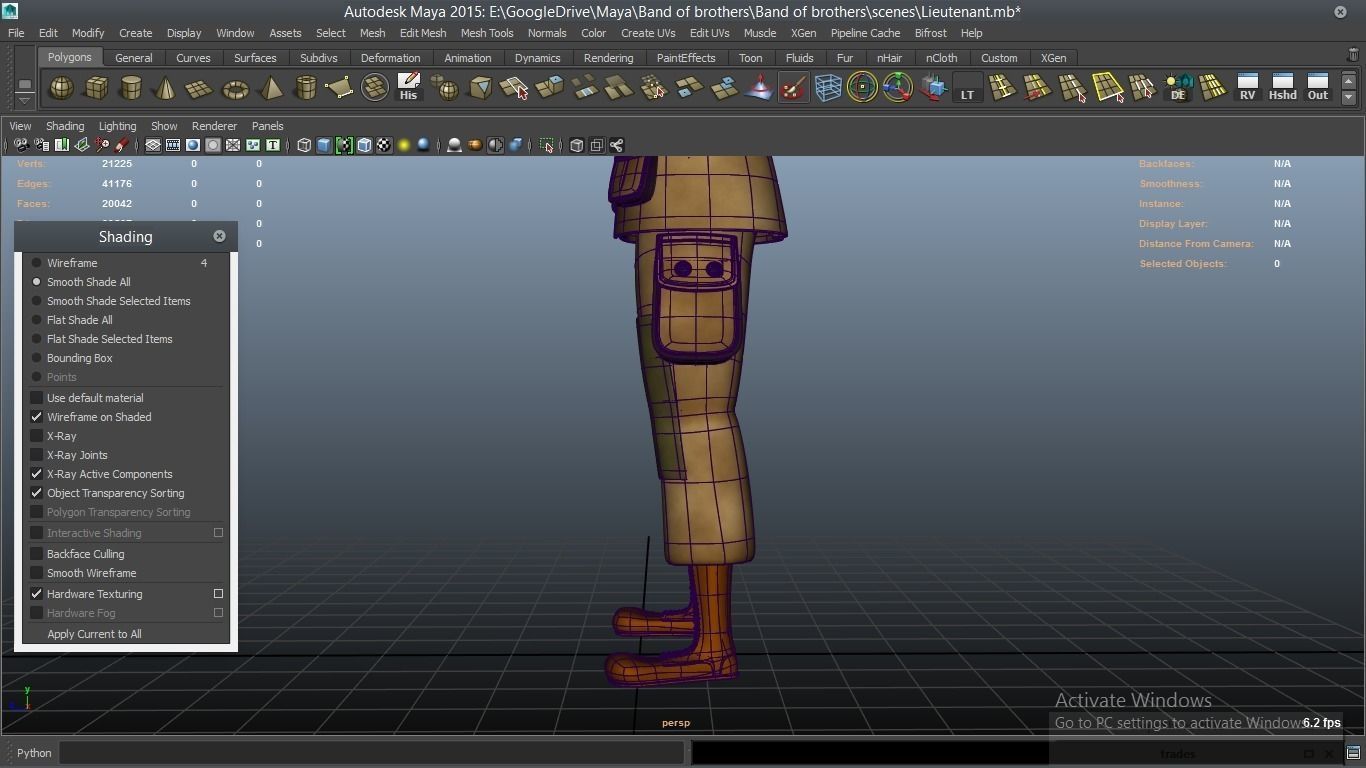The image size is (1366, 768).
Task: Open the panel Shading menu
Action: pos(65,126)
